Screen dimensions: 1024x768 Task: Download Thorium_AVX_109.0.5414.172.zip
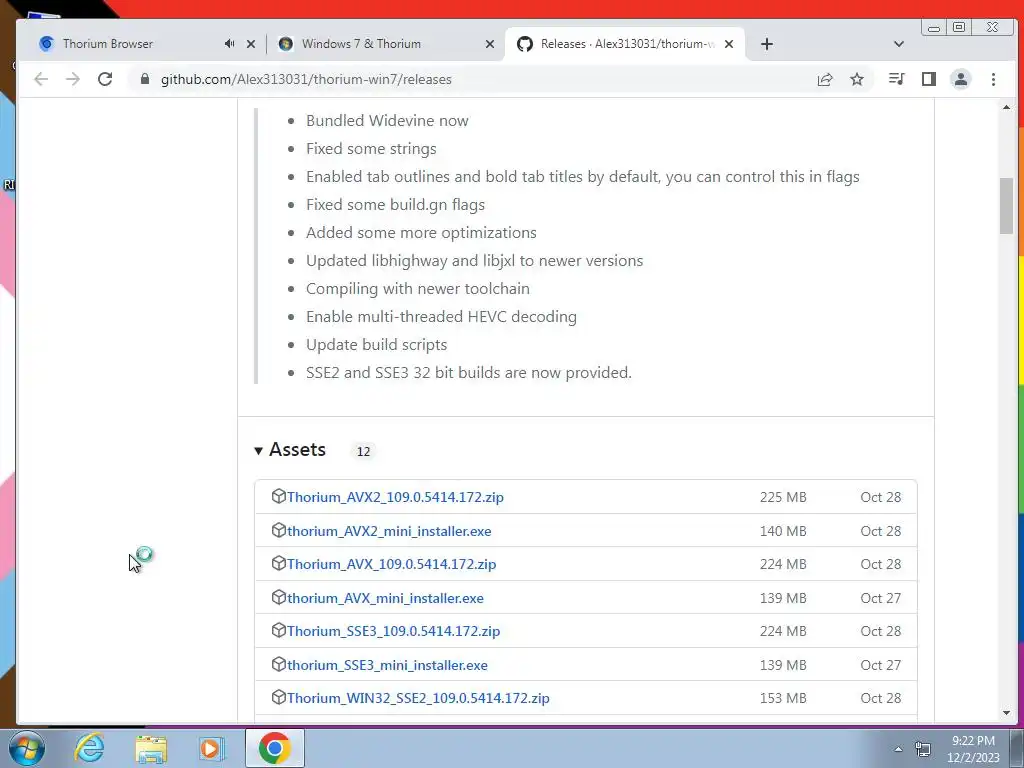point(392,564)
